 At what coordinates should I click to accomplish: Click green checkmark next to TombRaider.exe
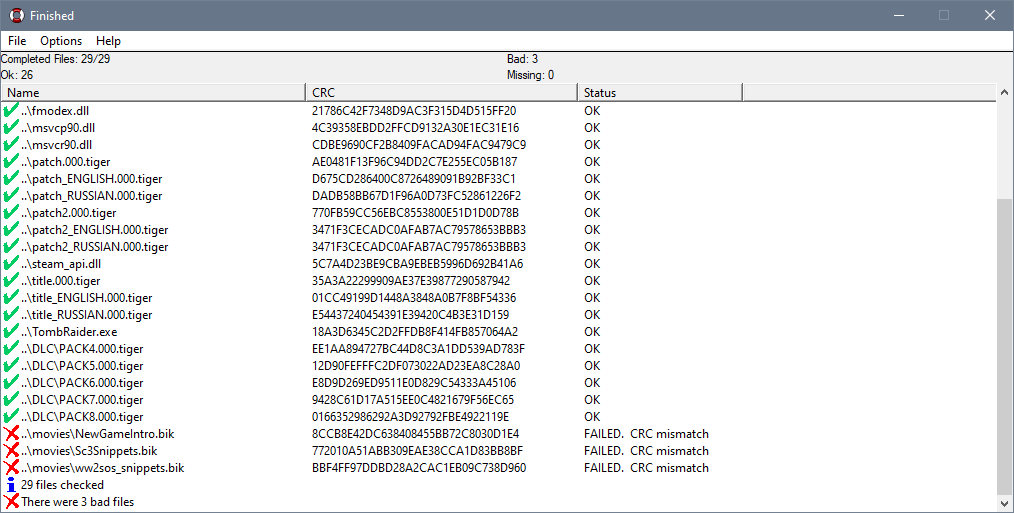tap(11, 331)
